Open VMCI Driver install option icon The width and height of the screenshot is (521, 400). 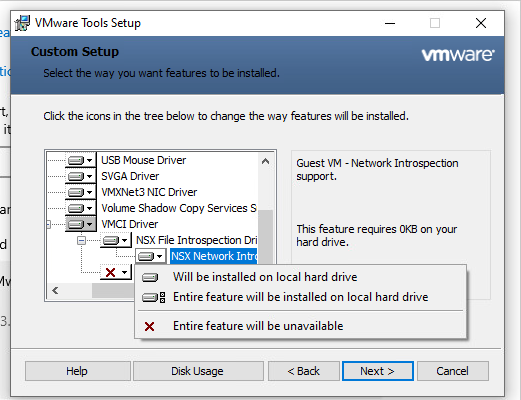pos(80,224)
